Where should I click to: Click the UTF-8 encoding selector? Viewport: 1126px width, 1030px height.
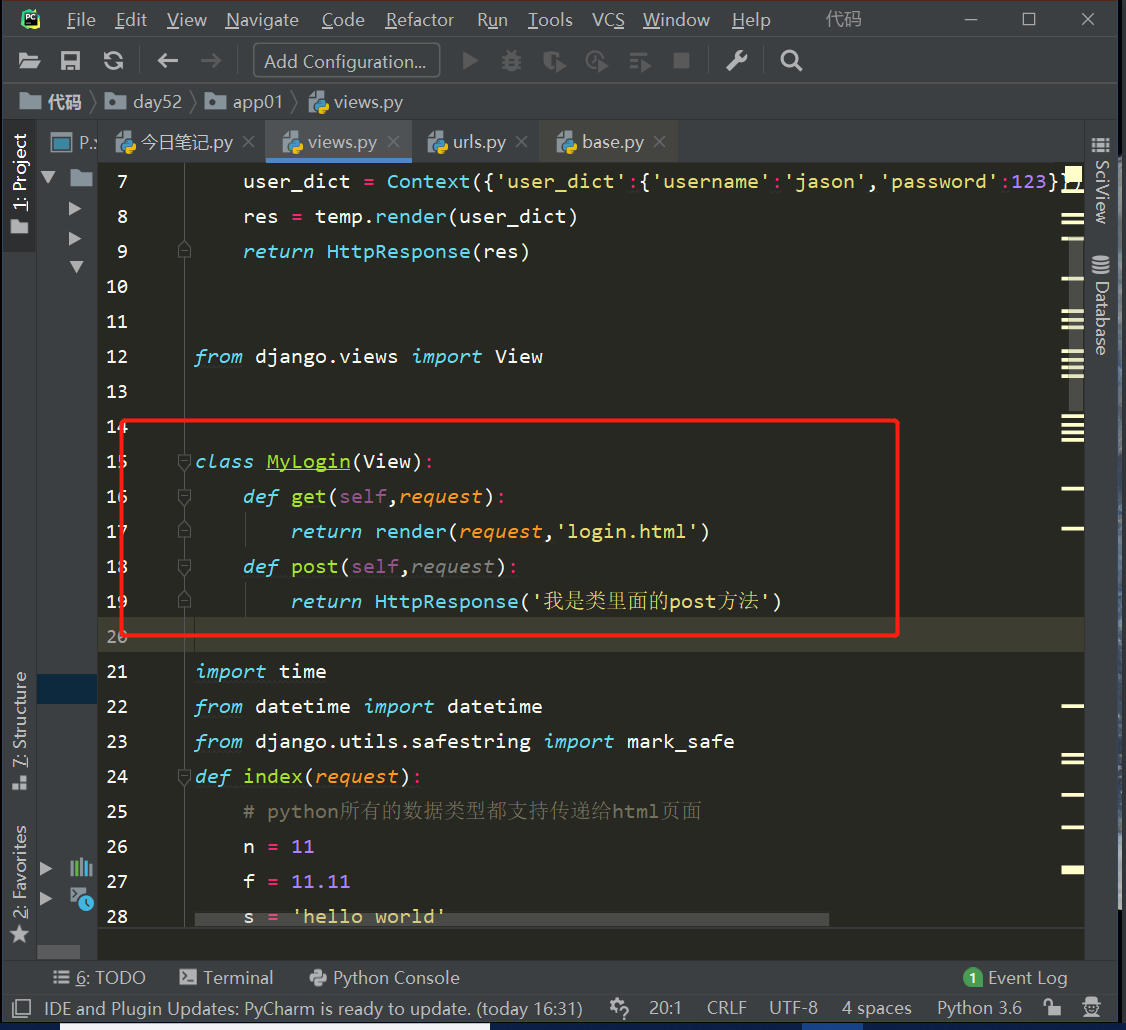tap(793, 1008)
